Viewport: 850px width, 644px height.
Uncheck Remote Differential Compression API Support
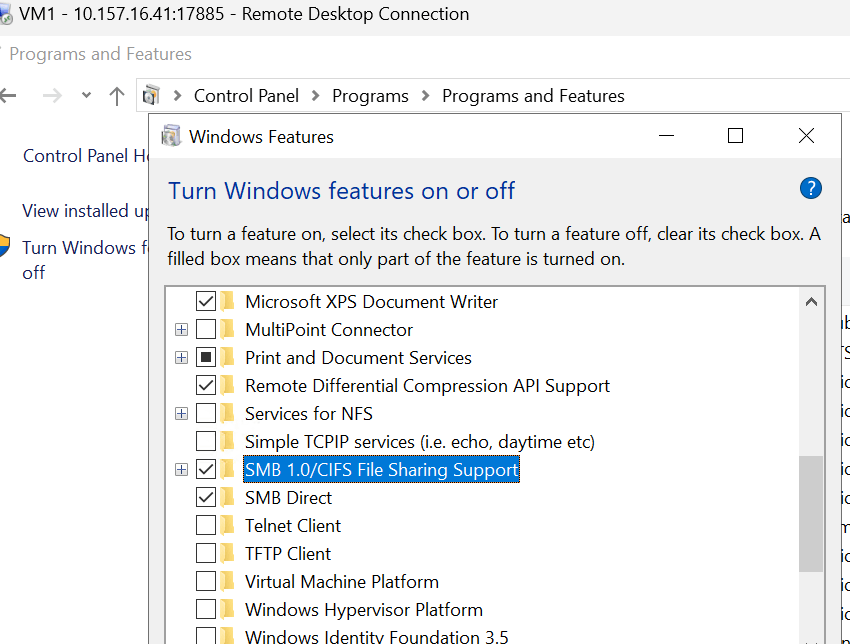coord(206,385)
